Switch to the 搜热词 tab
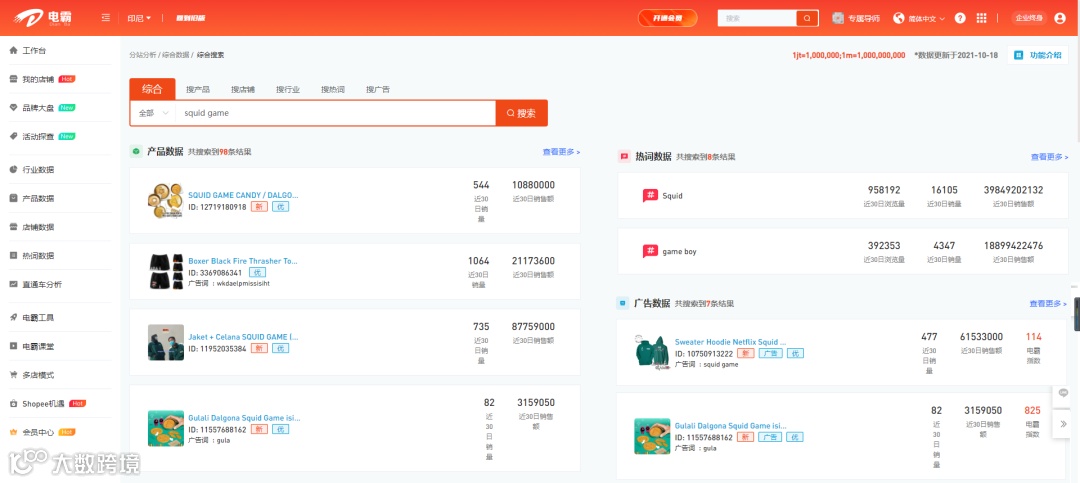The height and width of the screenshot is (483, 1080). pos(333,90)
